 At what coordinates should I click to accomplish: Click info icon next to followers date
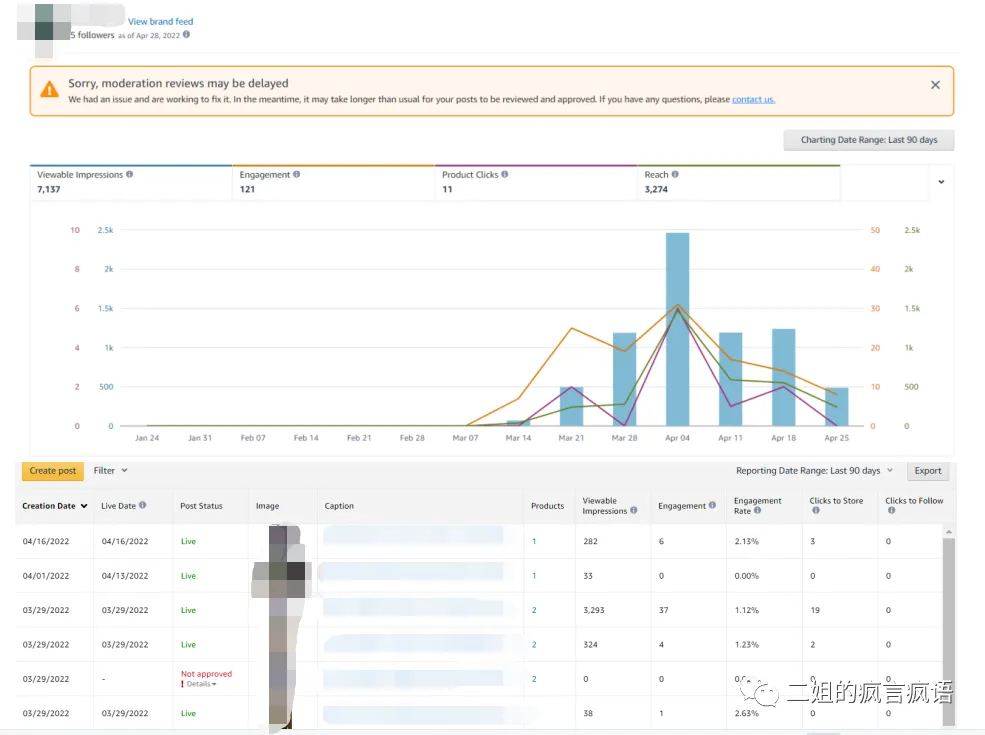pyautogui.click(x=186, y=35)
